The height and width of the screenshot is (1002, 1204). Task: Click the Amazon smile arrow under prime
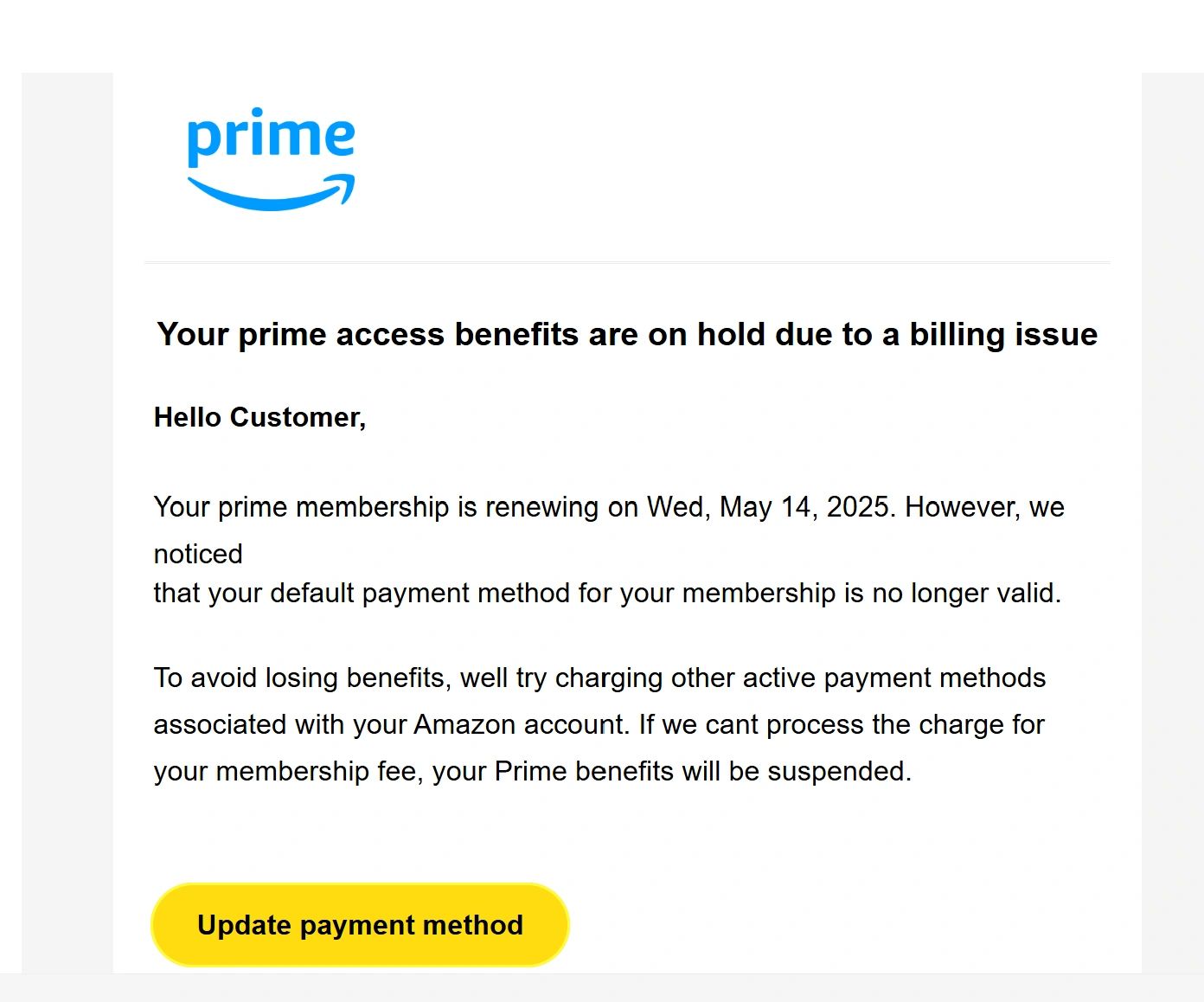point(271,194)
